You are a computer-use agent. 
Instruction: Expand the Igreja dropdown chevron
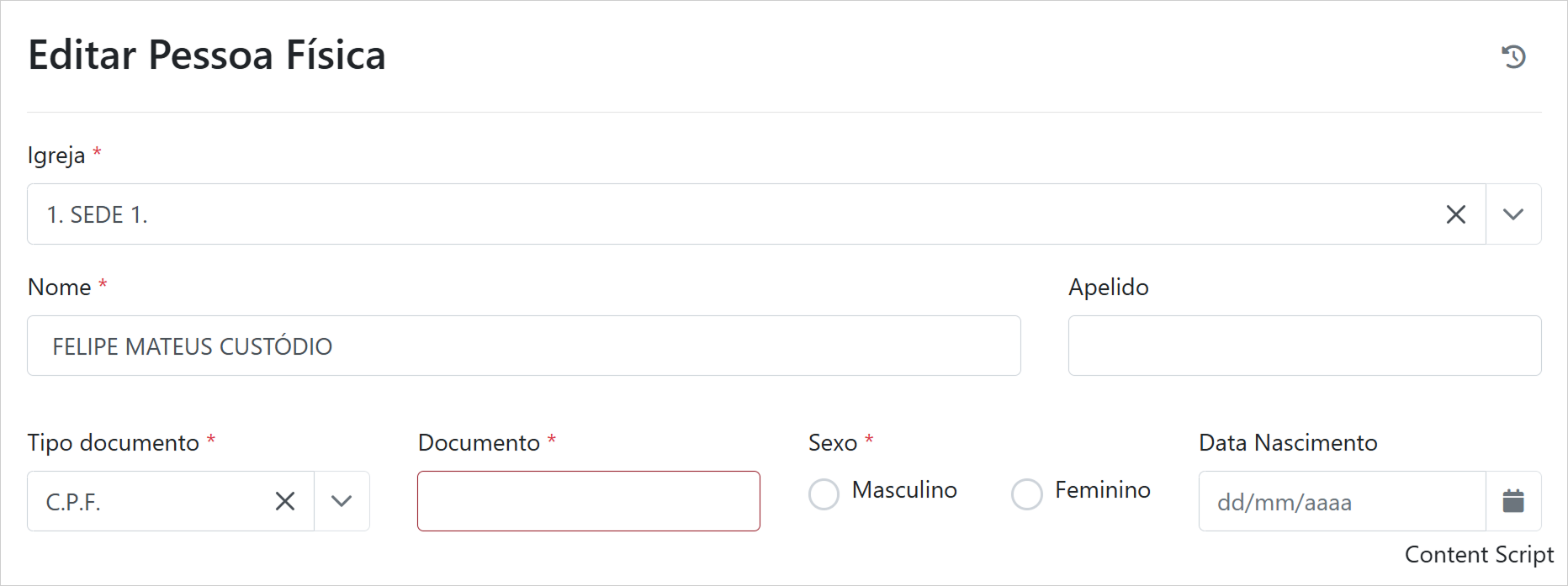click(1513, 214)
